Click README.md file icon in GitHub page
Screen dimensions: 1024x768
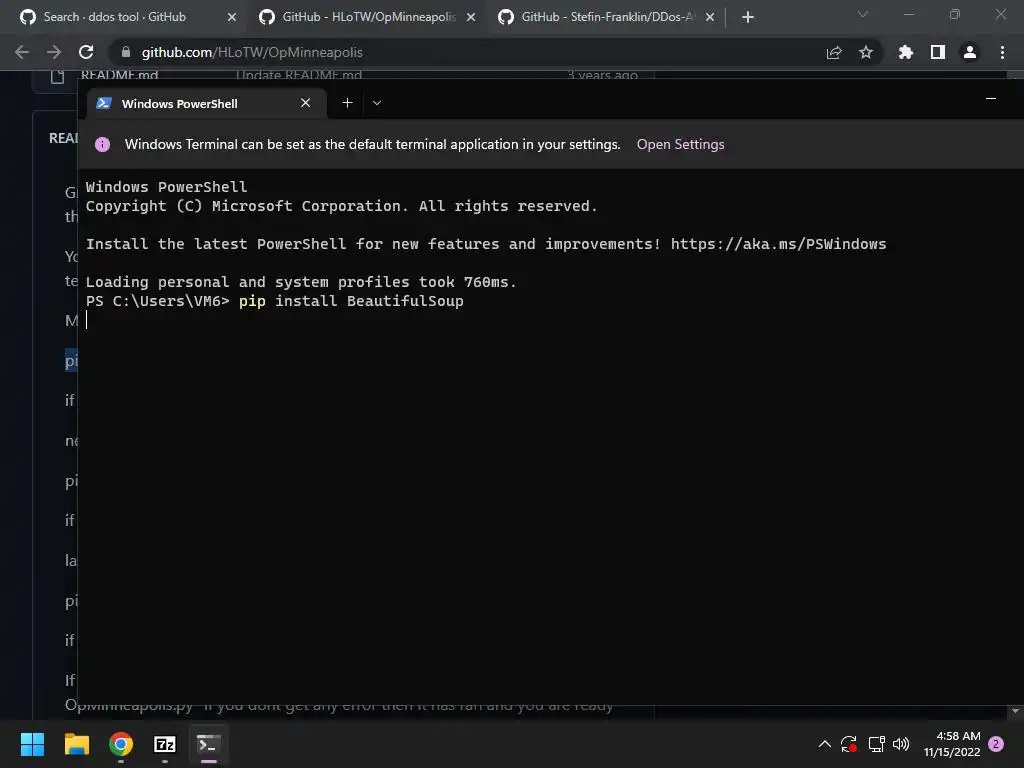click(57, 76)
